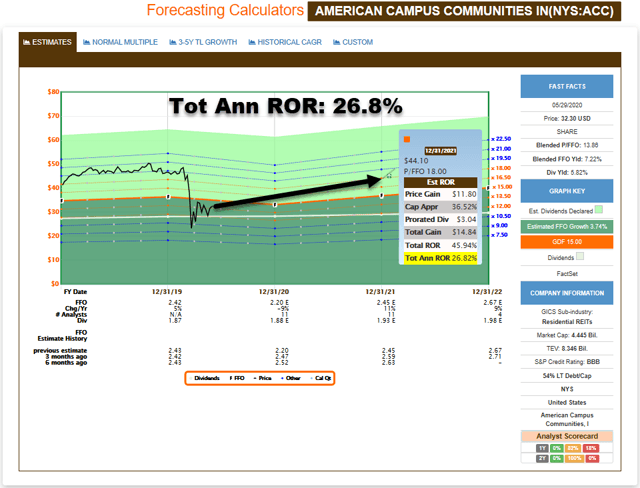
Task: Click the orange square in the tooltip
Action: pyautogui.click(x=407, y=140)
